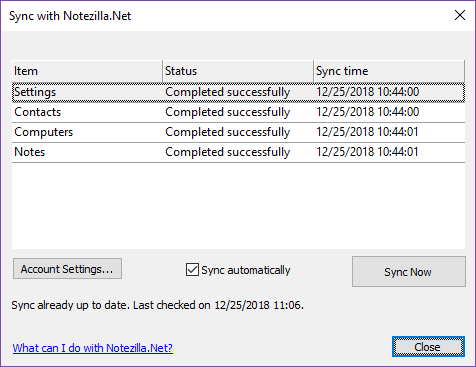The image size is (476, 367).
Task: Click the Status cell in the Notes row
Action: click(228, 152)
